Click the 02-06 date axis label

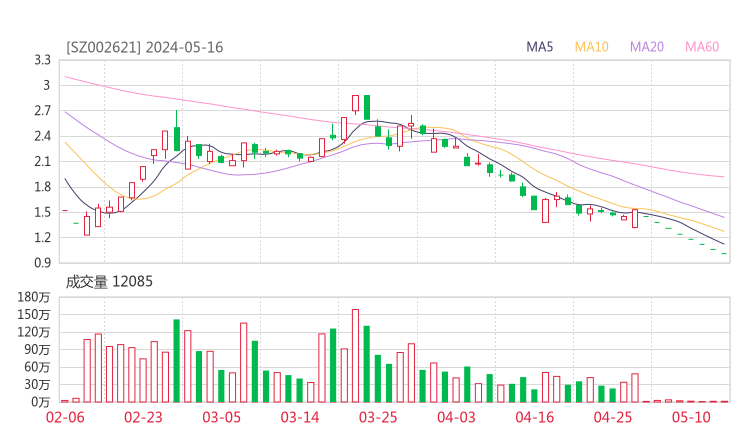coord(65,417)
